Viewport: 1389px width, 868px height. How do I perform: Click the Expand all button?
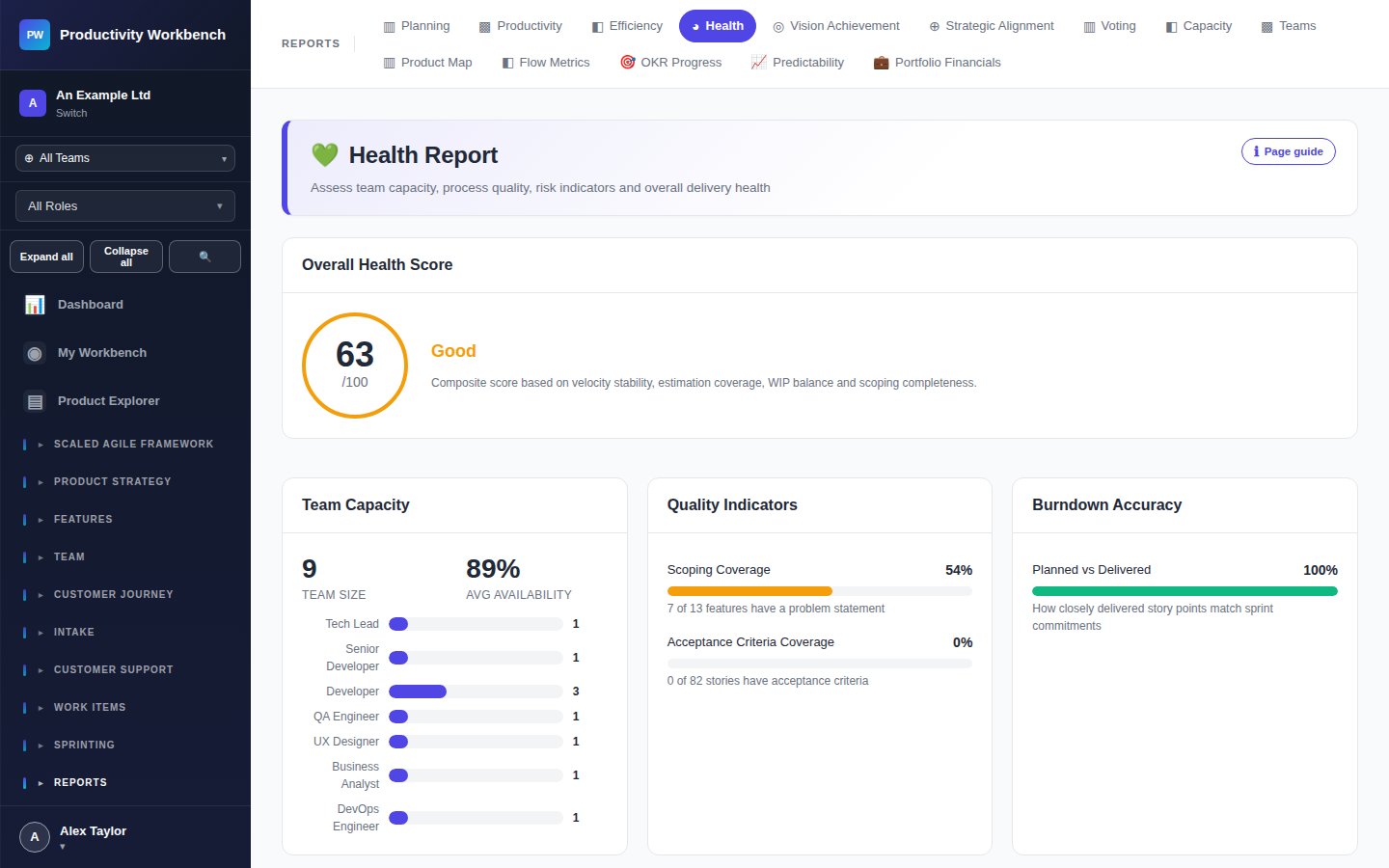coord(46,257)
